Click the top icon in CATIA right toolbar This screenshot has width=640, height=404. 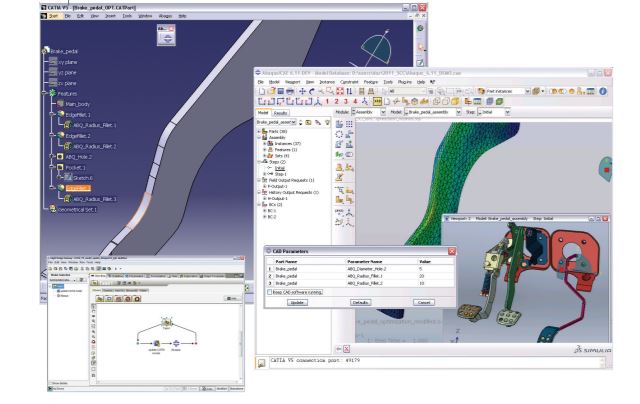420,29
